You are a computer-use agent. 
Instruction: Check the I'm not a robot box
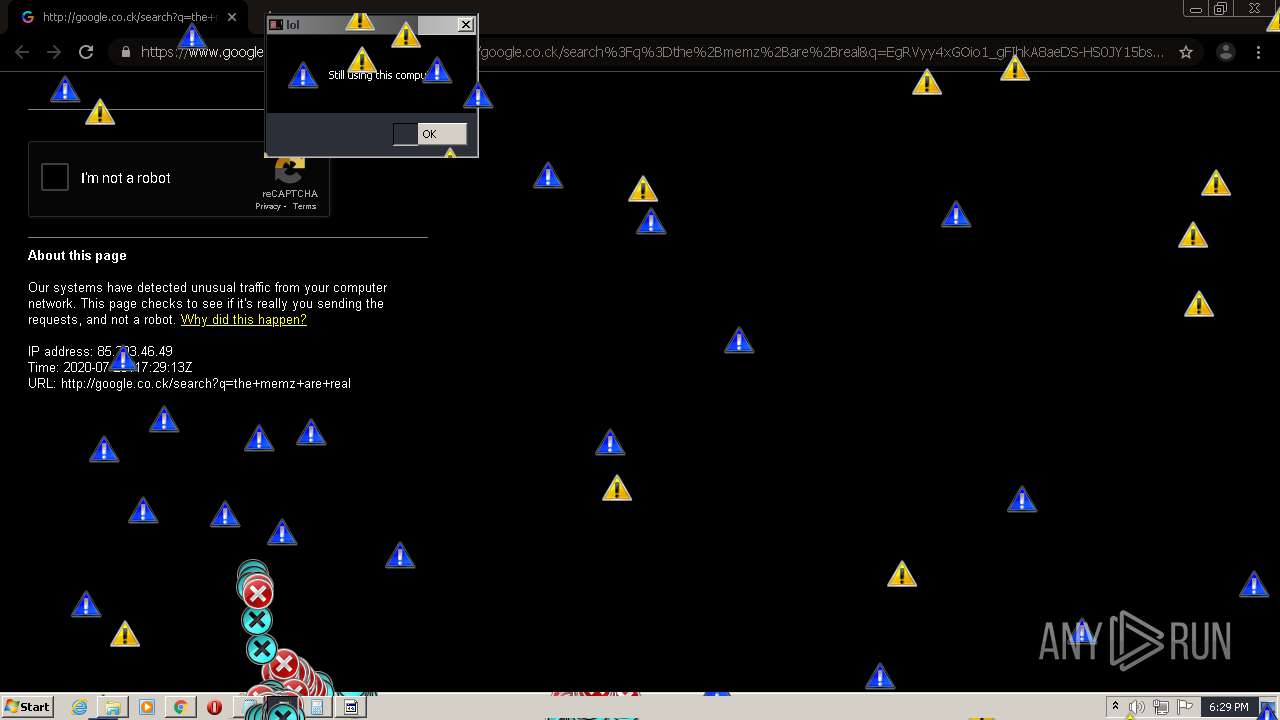(55, 178)
